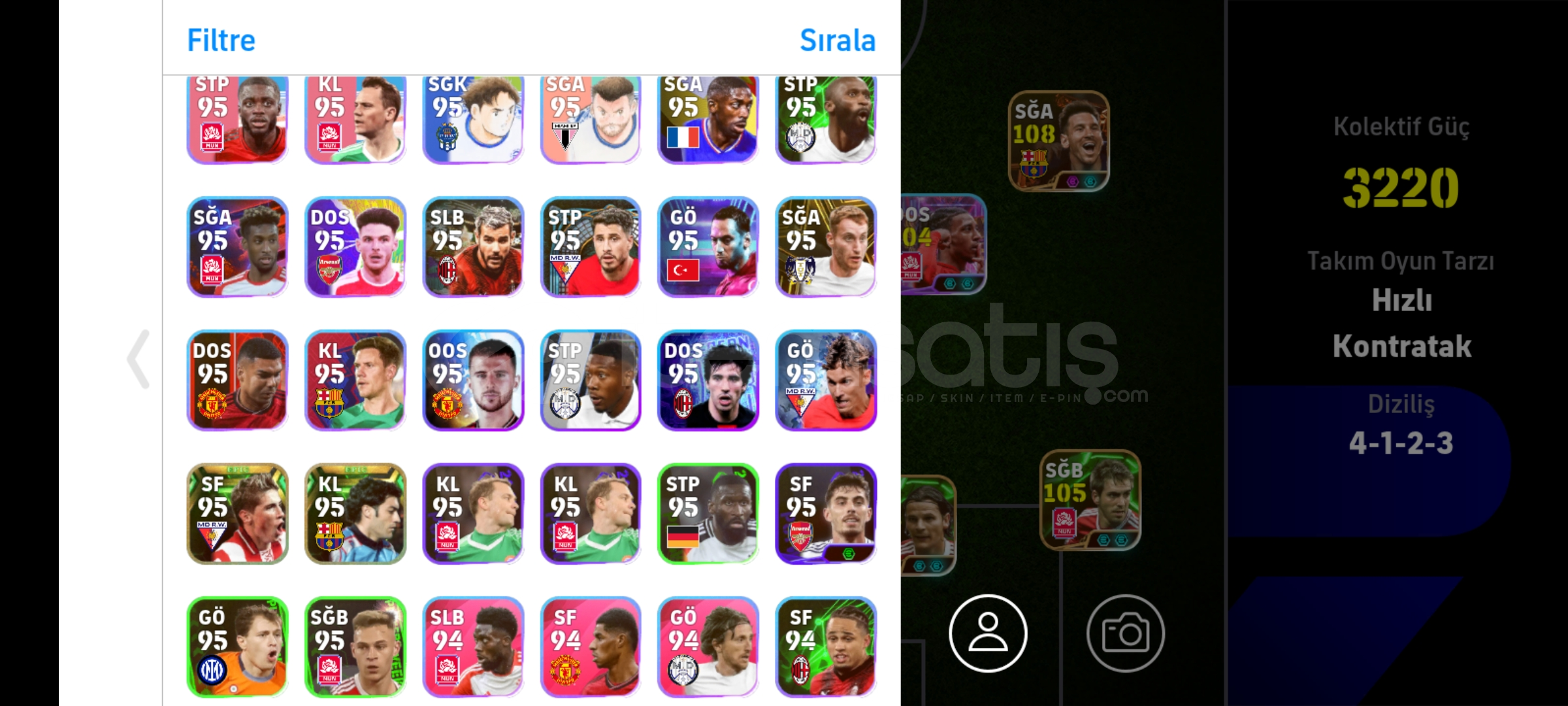1568x706 pixels.
Task: Select the STP 95 card with German flag
Action: pos(708,514)
